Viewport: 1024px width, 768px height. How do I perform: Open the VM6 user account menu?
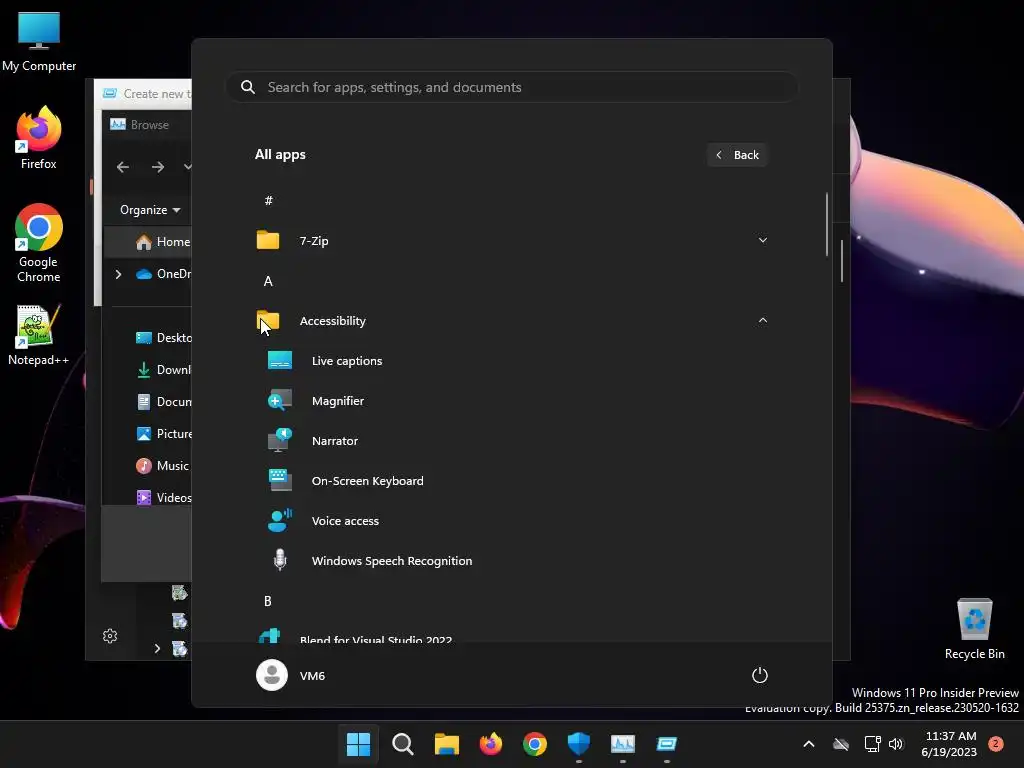pyautogui.click(x=291, y=675)
